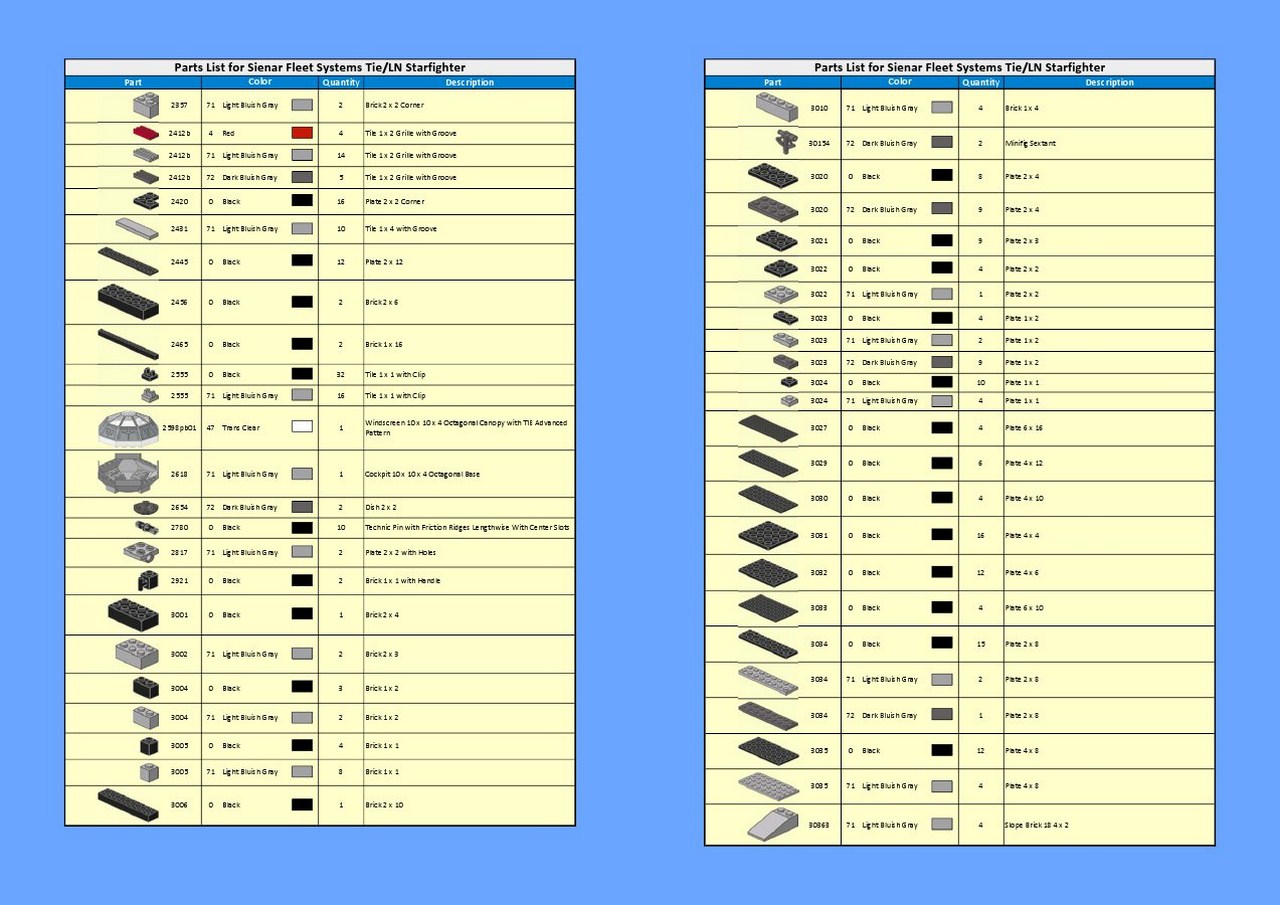Select the text "Brick 2 x 2 Corner"
1280x905 pixels.
click(394, 105)
